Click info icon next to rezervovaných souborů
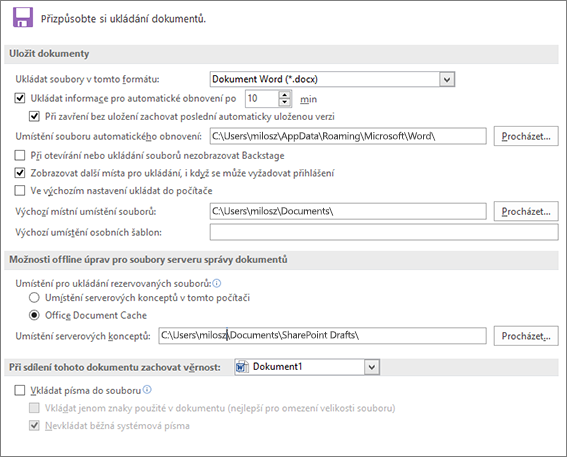This screenshot has width=567, height=457. pos(217,283)
